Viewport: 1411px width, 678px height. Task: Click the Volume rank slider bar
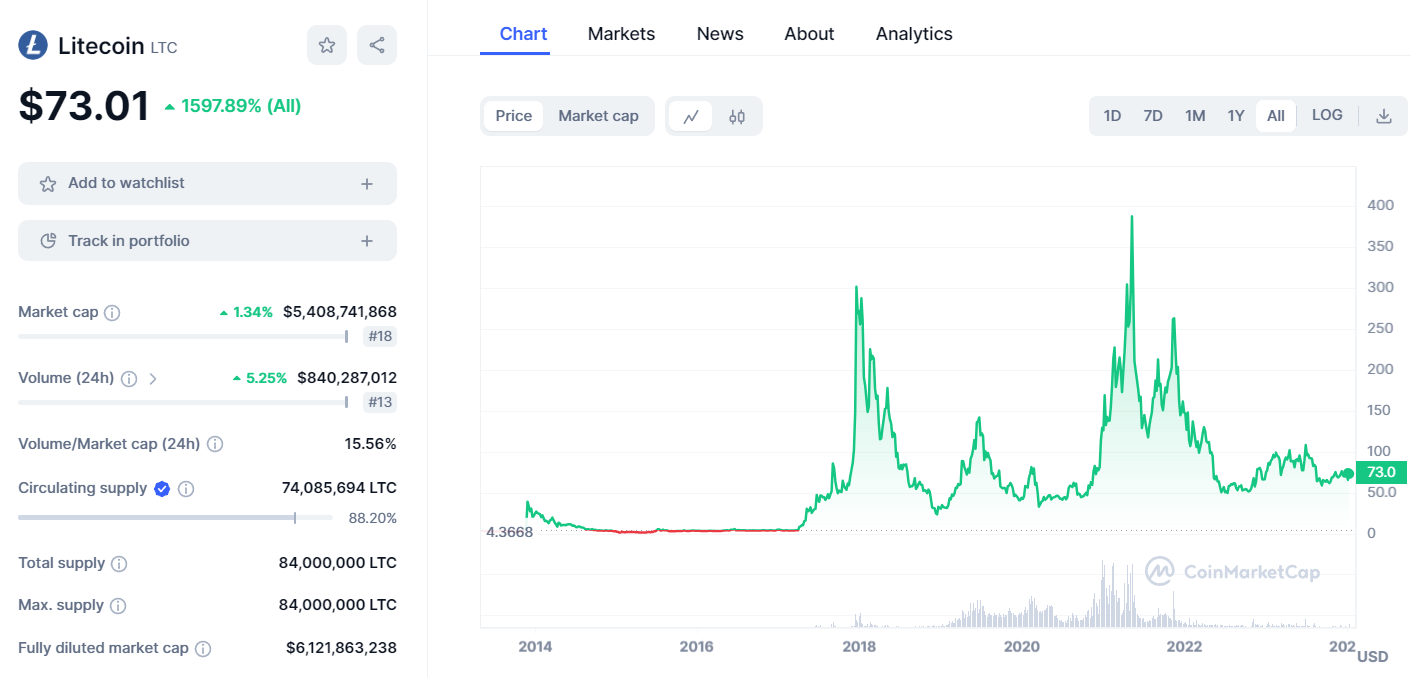pyautogui.click(x=183, y=403)
